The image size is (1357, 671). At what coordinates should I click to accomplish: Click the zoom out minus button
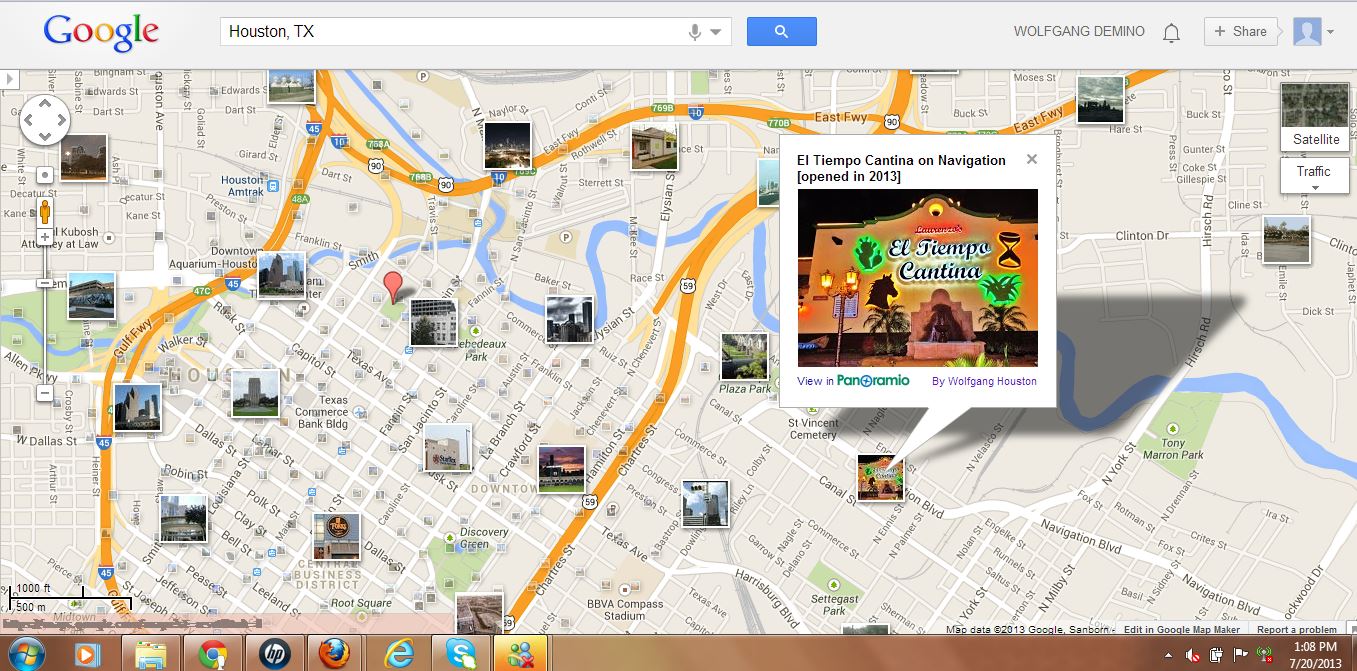[44, 393]
